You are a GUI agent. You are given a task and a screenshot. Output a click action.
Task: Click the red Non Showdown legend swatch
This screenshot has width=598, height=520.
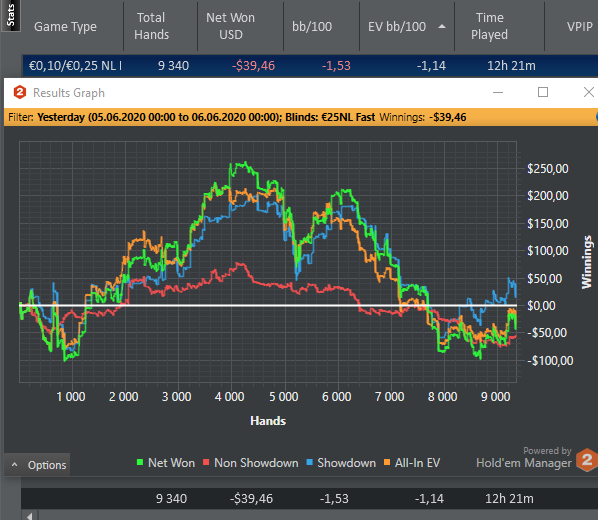coord(206,462)
